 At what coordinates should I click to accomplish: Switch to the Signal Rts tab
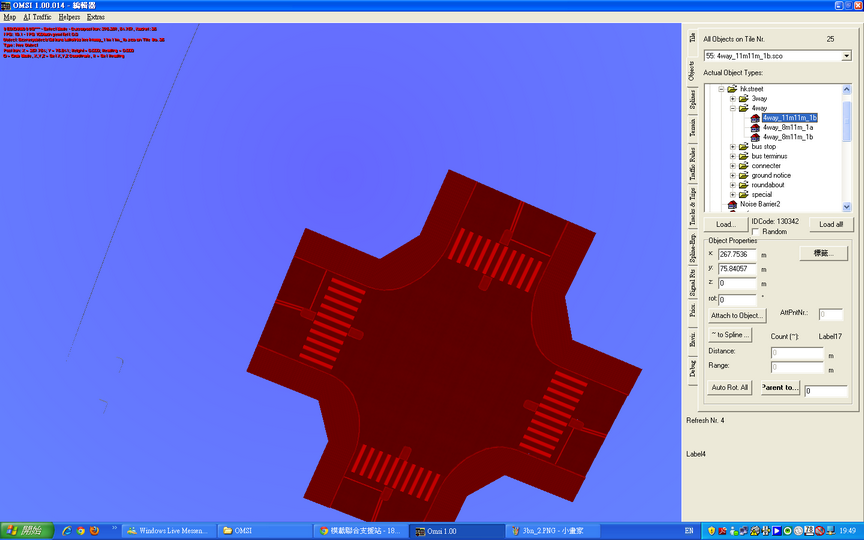693,283
